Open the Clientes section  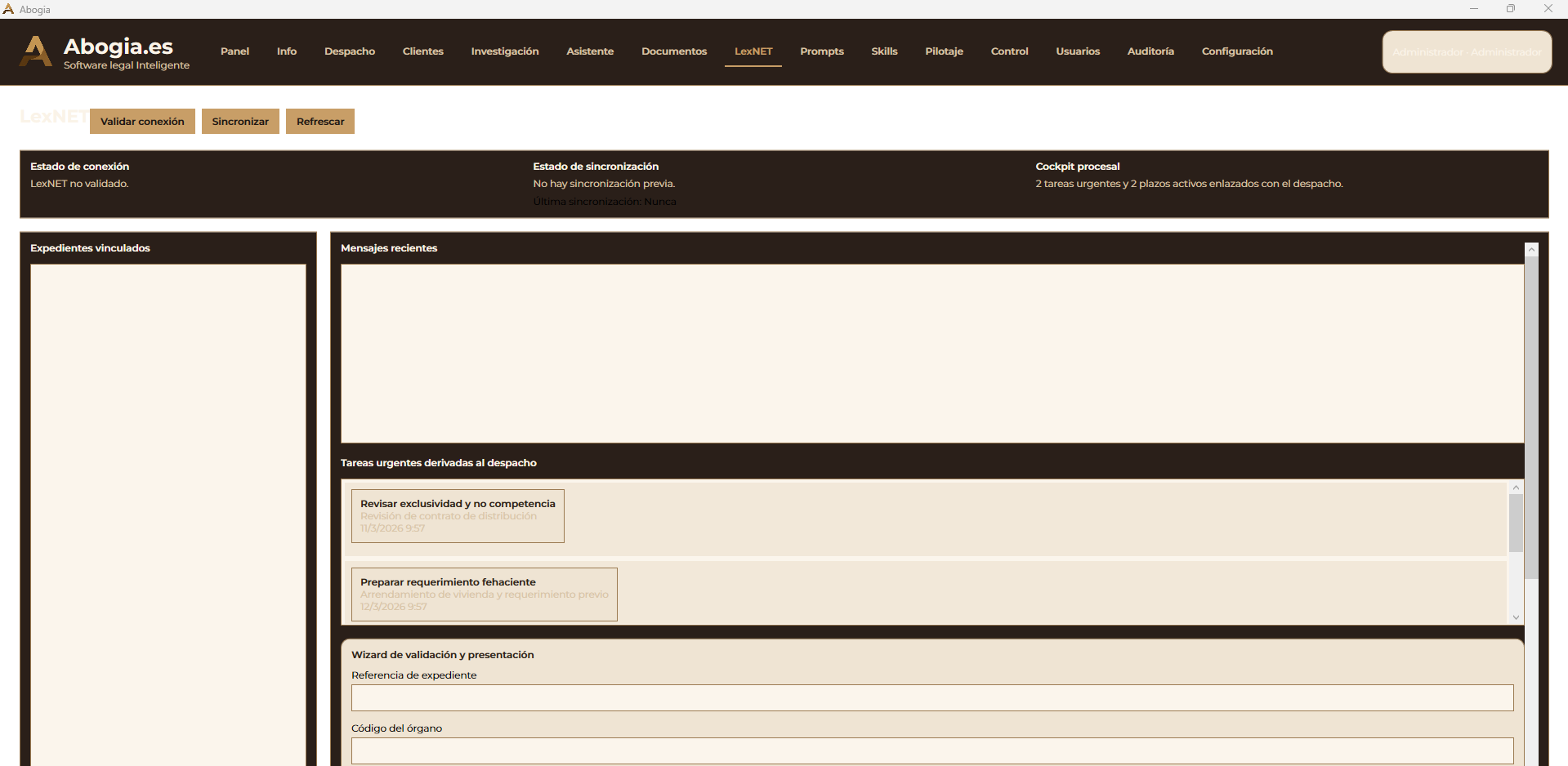(422, 51)
